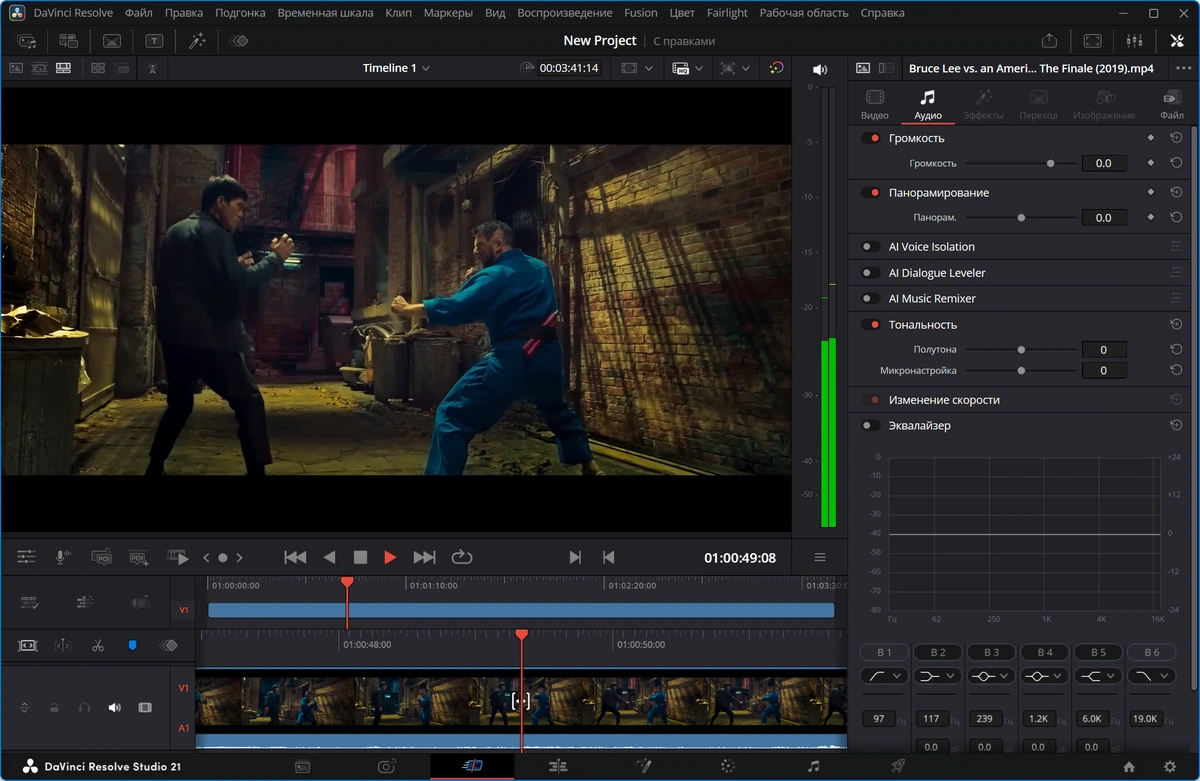
Task: Toggle equalizer band B 1
Action: [885, 652]
